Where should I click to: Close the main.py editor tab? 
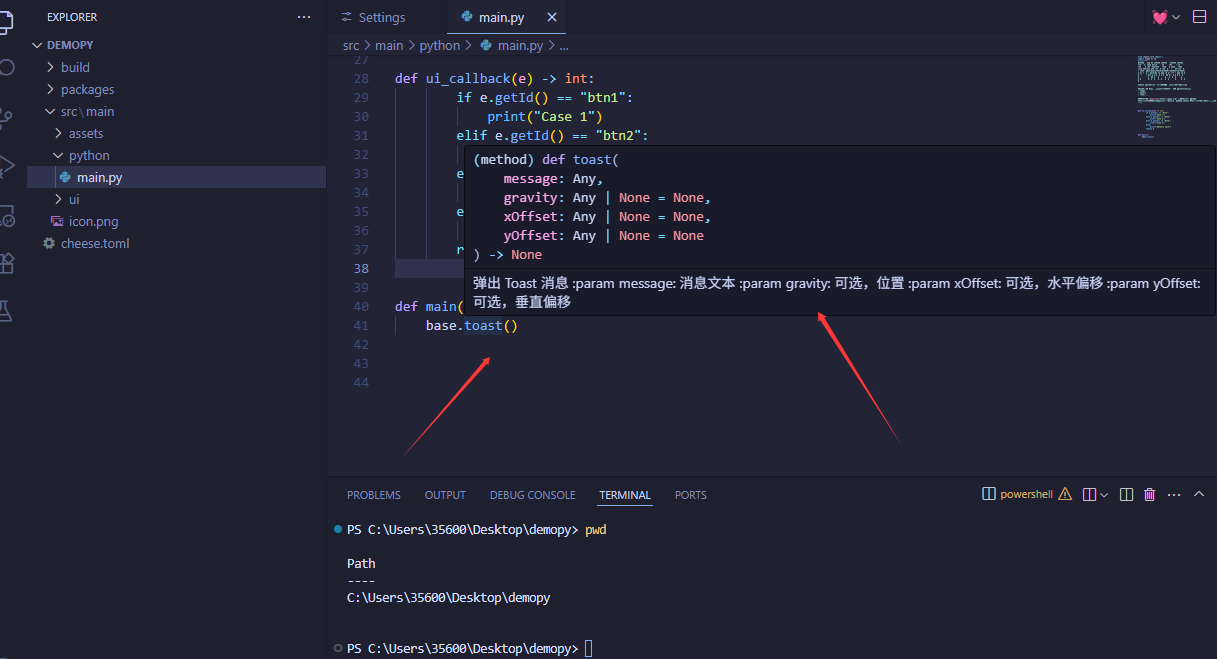coord(552,17)
